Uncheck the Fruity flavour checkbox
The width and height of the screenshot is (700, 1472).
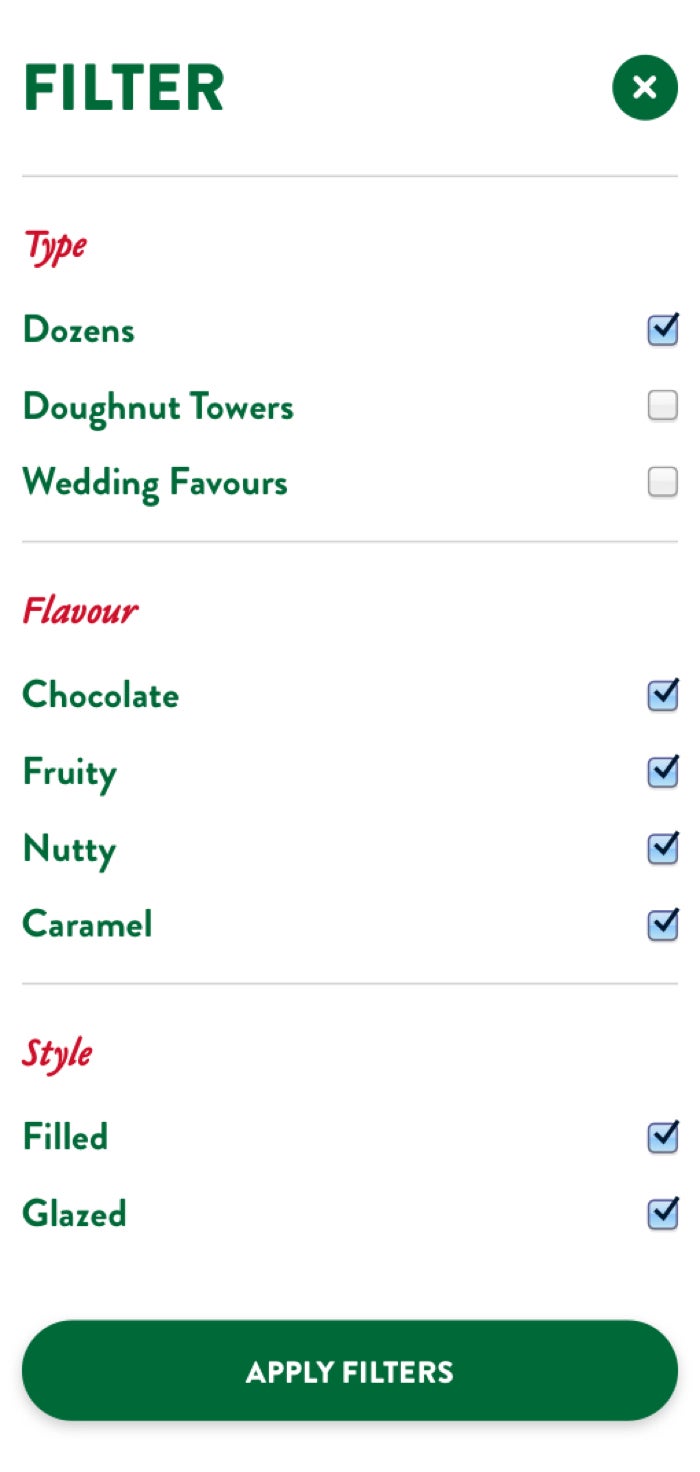(662, 772)
